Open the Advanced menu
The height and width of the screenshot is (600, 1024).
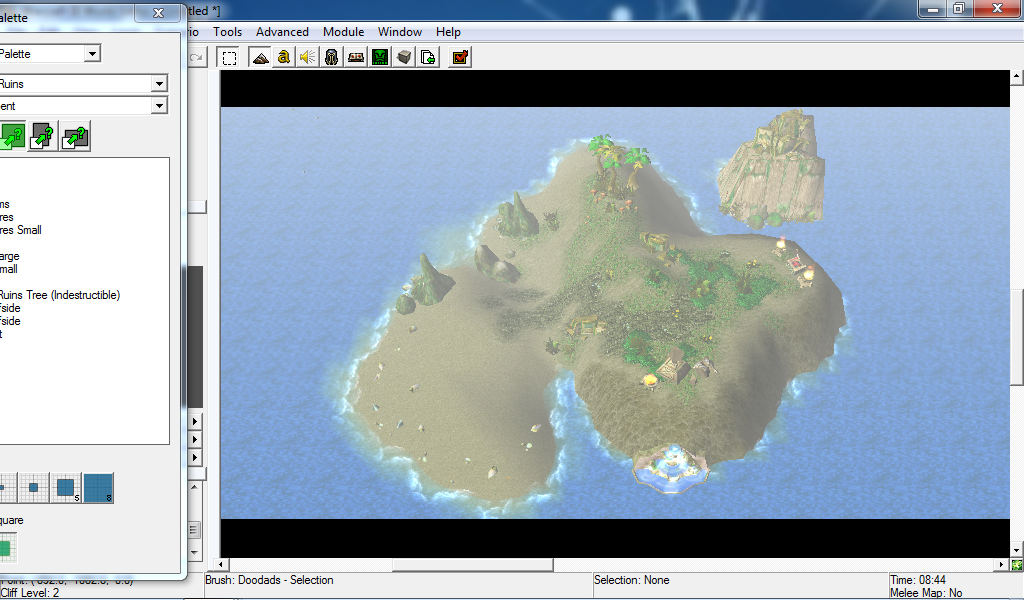click(282, 32)
